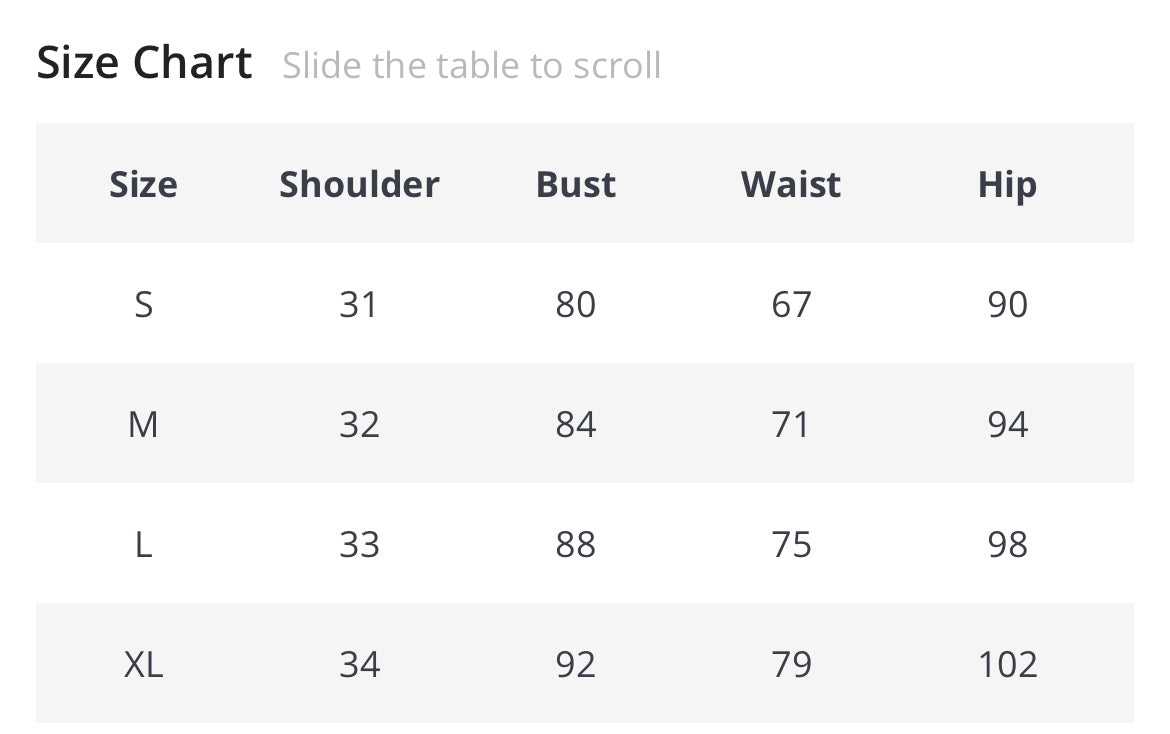Click the S size row label
Screen dimensions: 1170x734
point(143,305)
